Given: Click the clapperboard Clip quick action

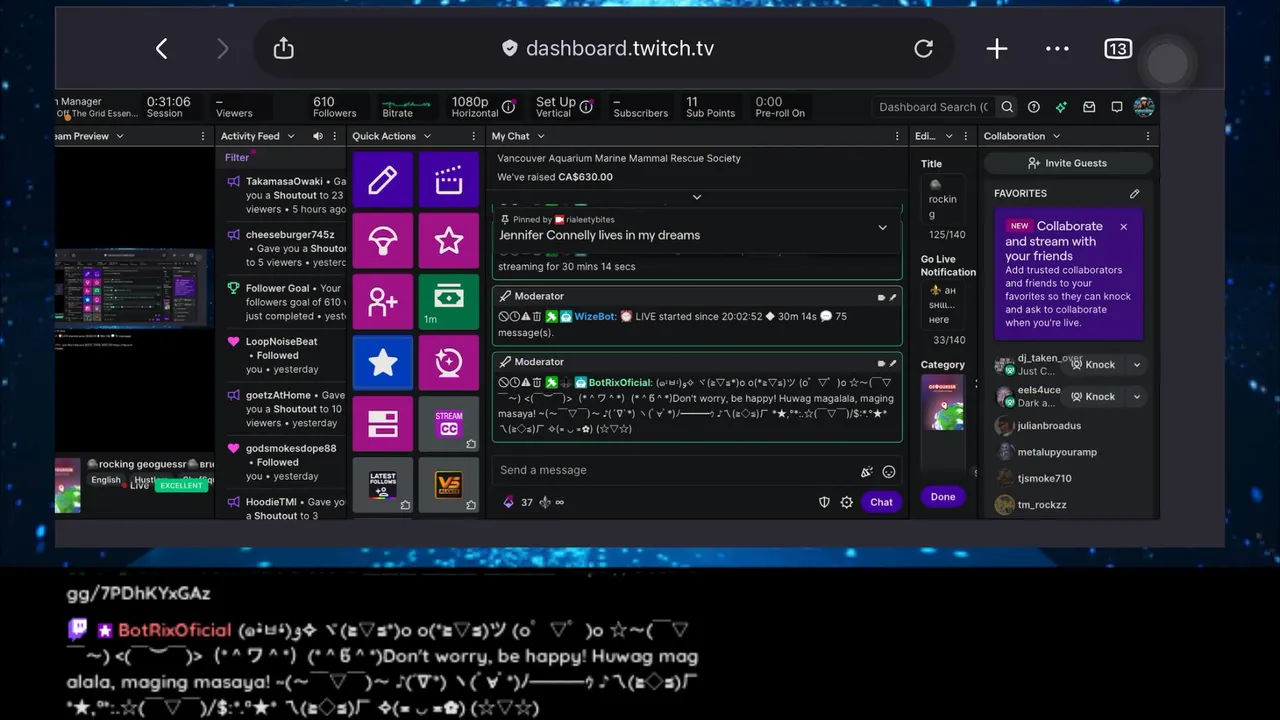Looking at the screenshot, I should 448,180.
